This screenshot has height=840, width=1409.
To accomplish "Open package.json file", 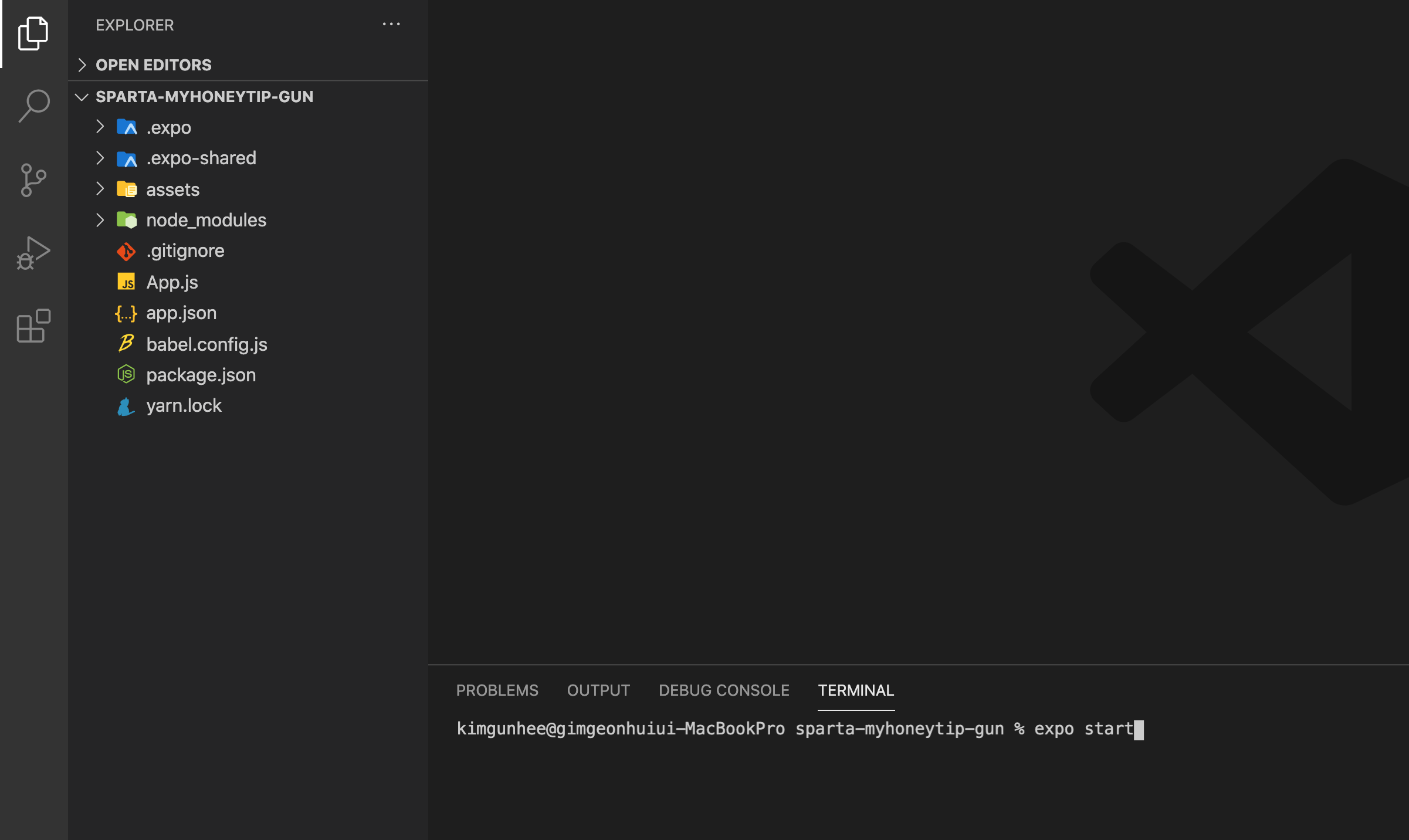I will click(x=201, y=375).
